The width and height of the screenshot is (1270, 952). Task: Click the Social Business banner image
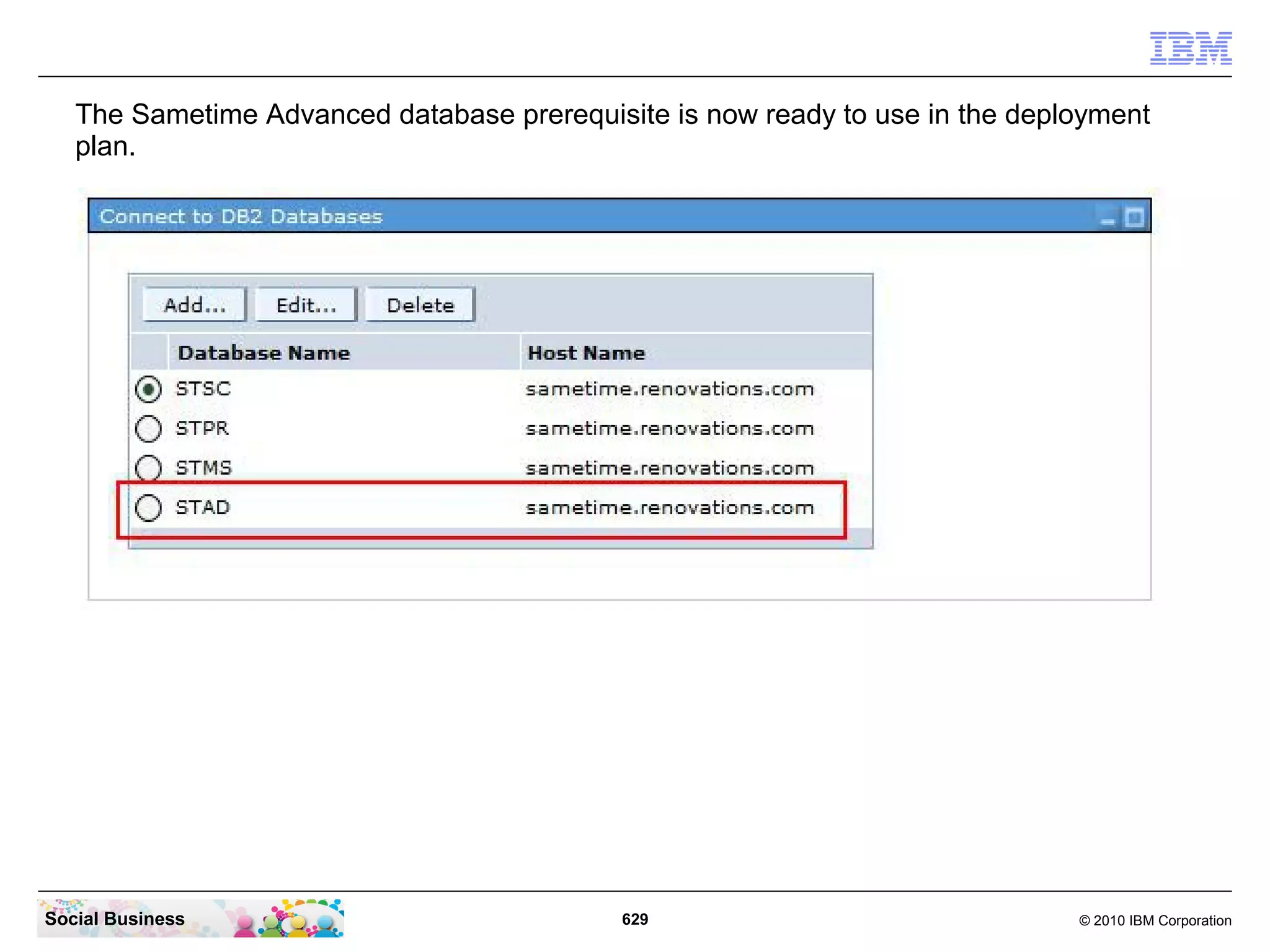190,918
